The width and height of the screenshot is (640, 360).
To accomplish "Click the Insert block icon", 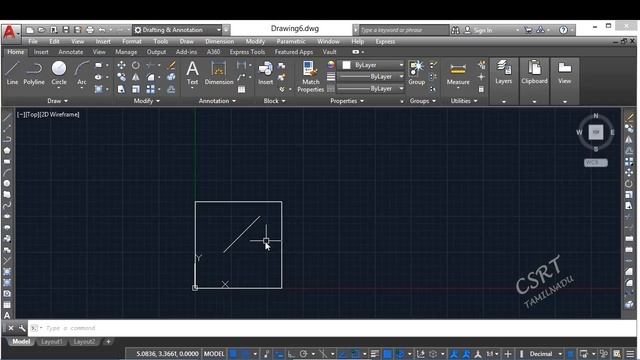I will [x=265, y=73].
